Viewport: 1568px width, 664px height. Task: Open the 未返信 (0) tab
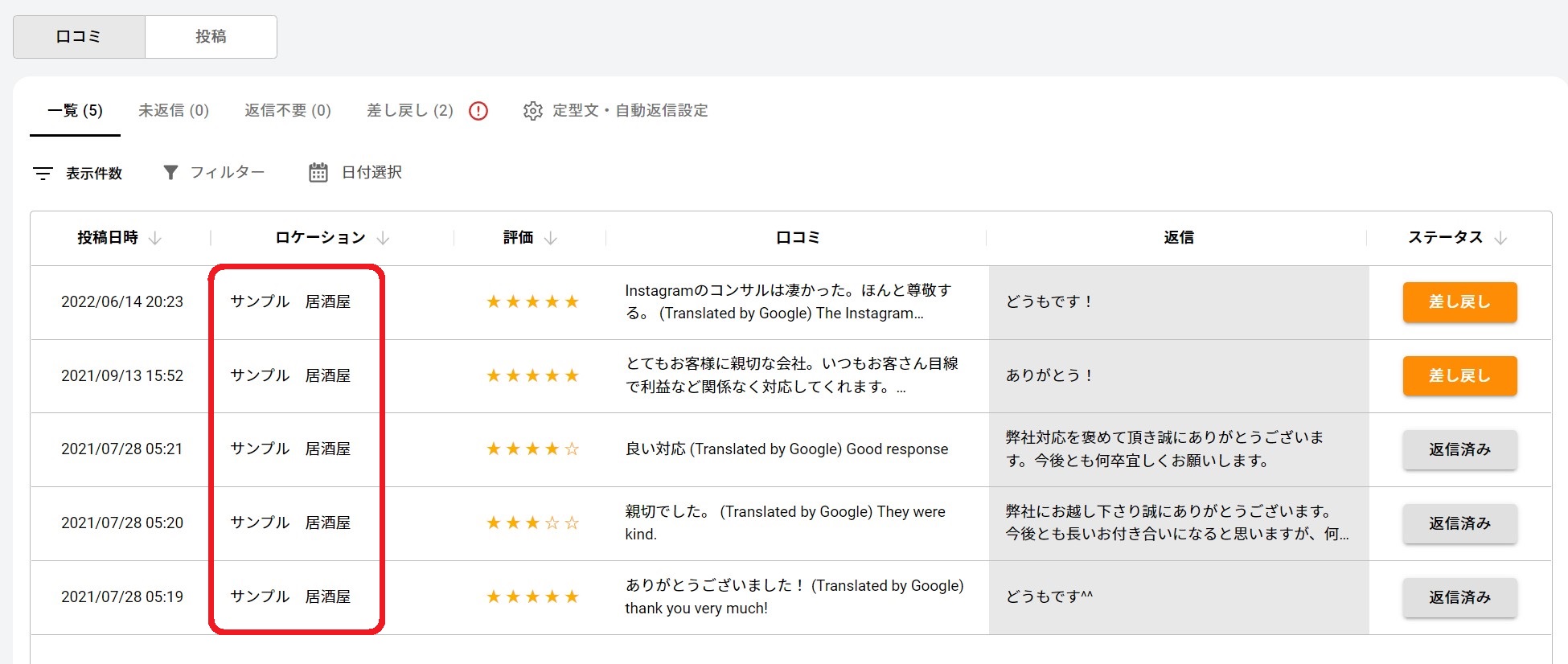(x=174, y=111)
